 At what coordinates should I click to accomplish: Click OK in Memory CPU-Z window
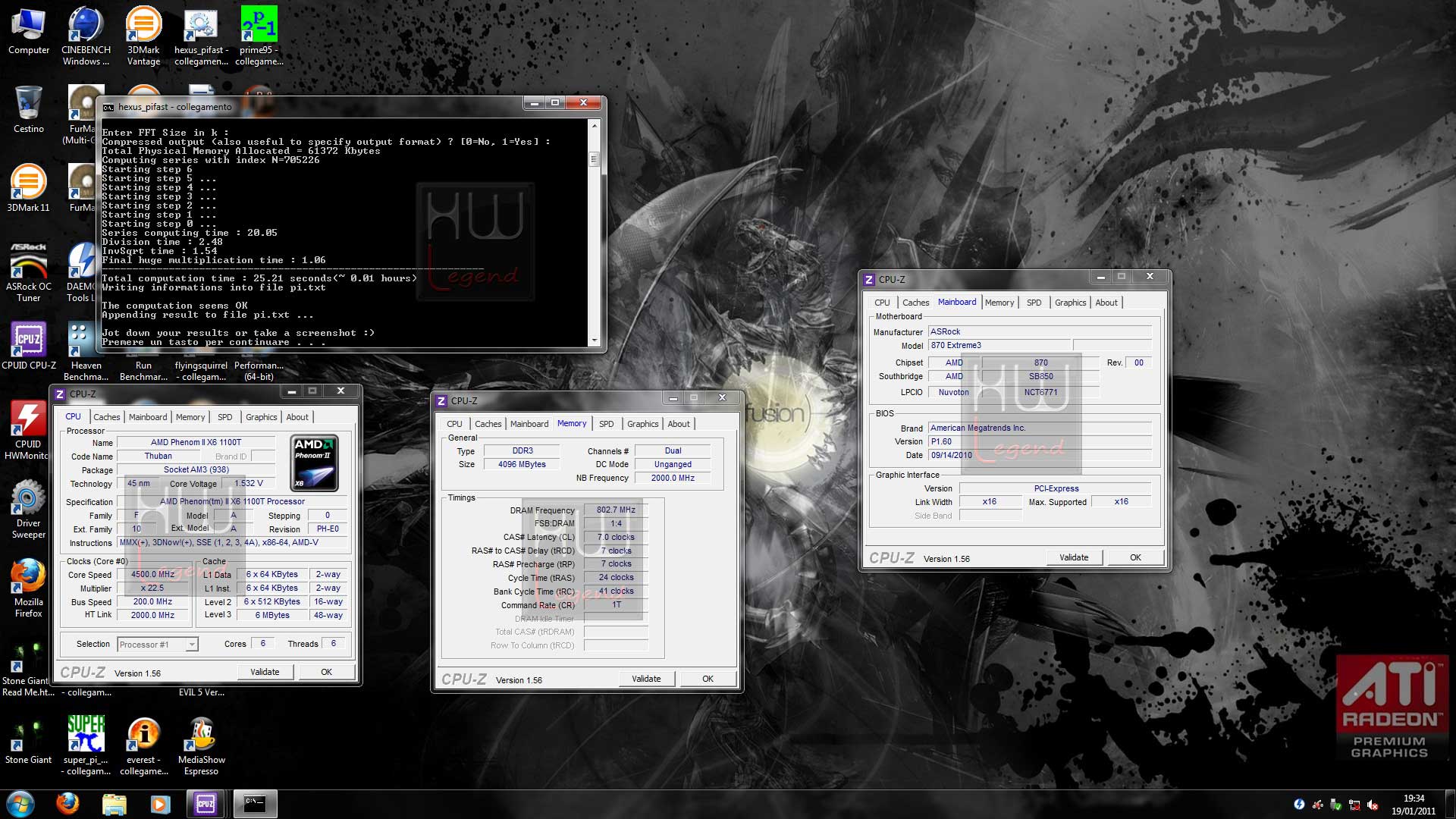708,679
